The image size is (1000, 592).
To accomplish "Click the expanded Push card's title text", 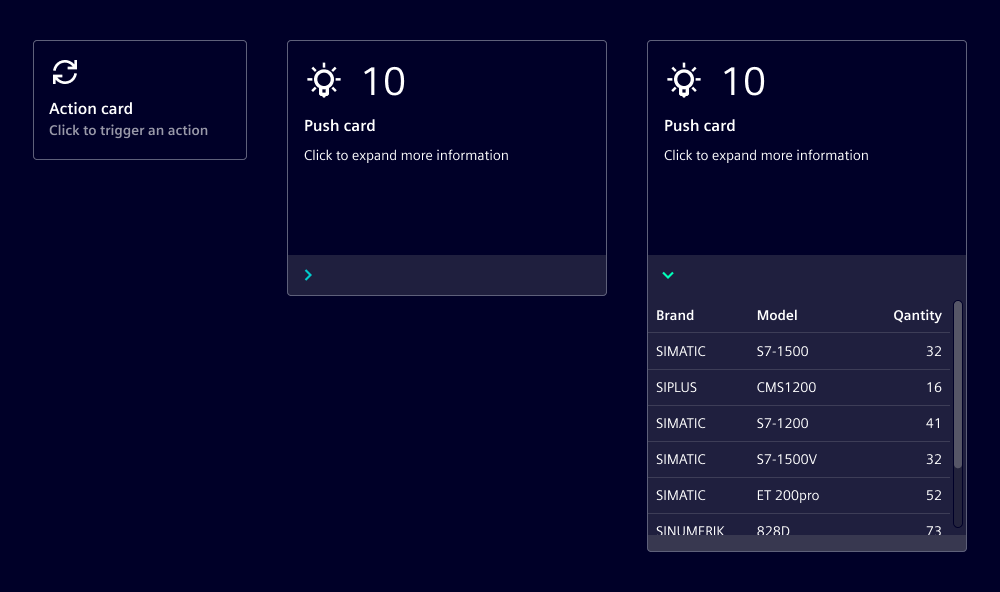I will pos(700,126).
